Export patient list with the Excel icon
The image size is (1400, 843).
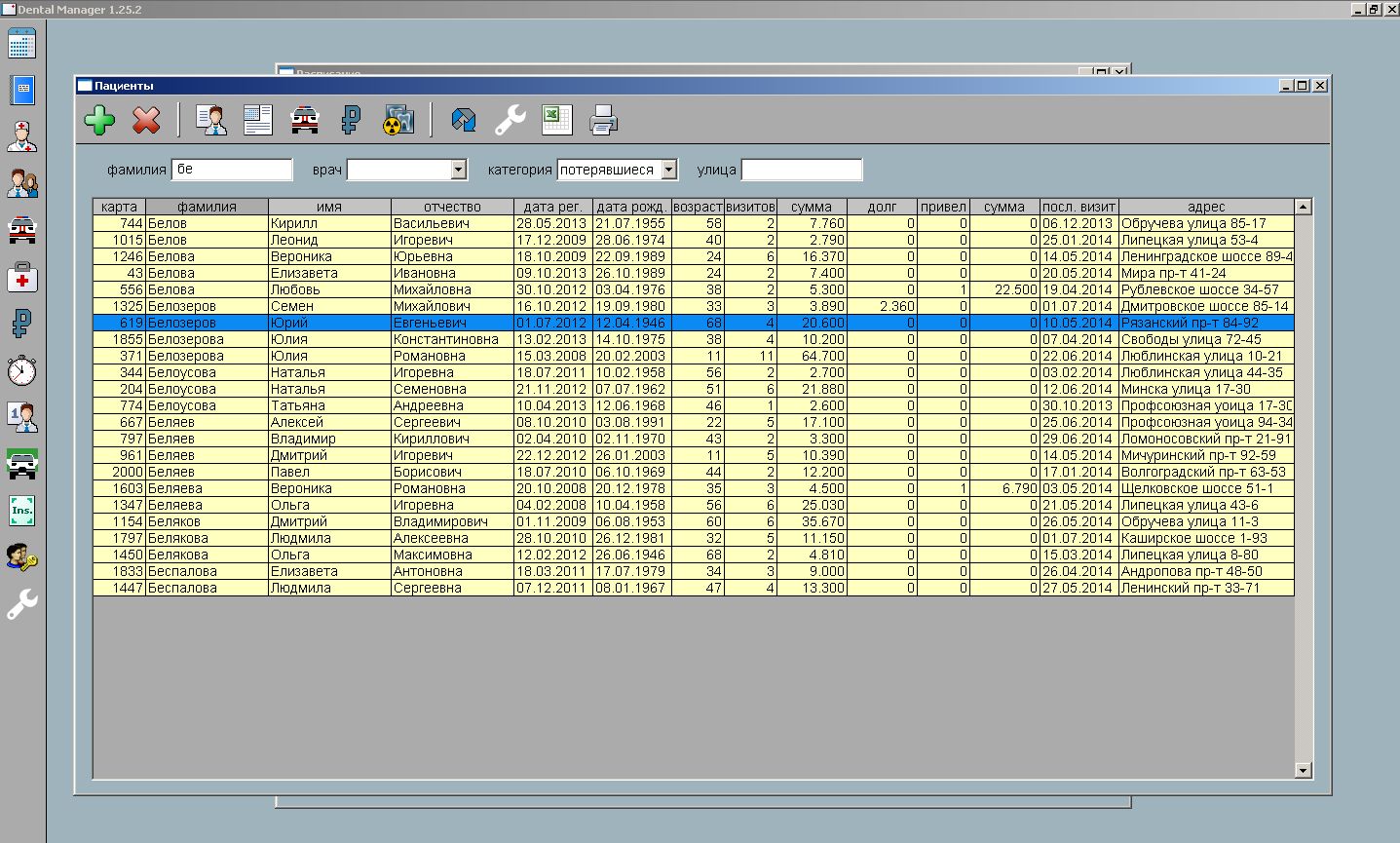pyautogui.click(x=556, y=120)
